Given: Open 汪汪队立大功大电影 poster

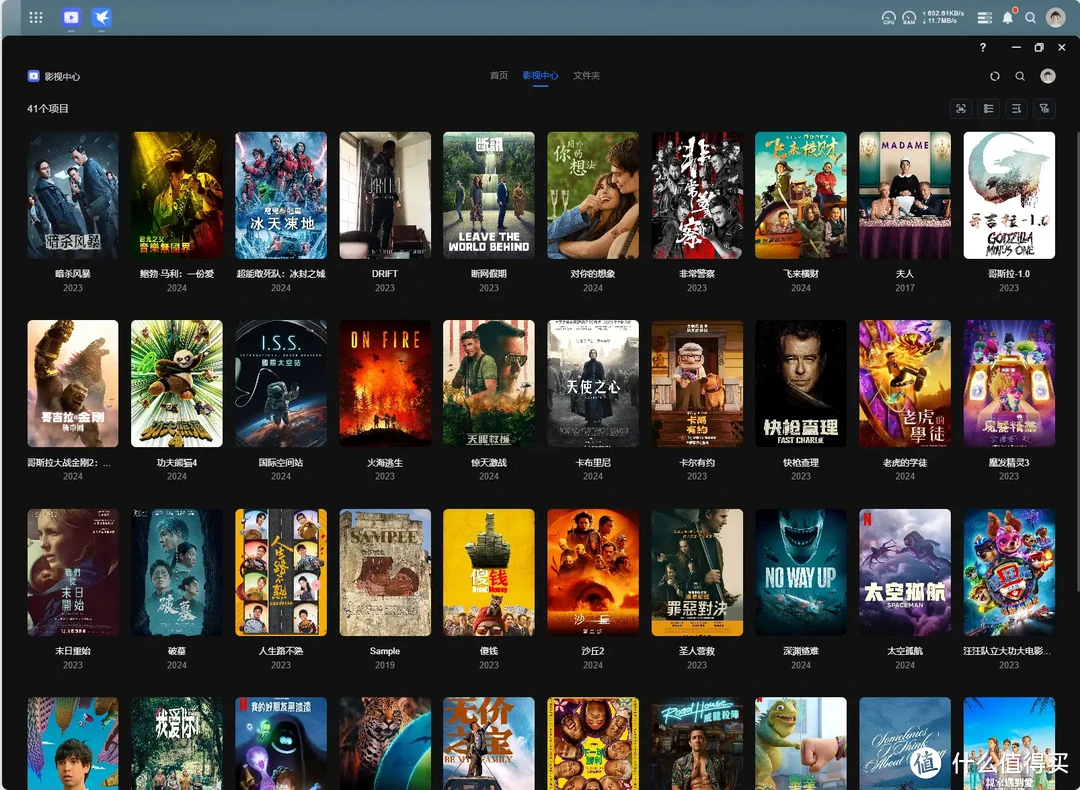Looking at the screenshot, I should (x=1009, y=572).
